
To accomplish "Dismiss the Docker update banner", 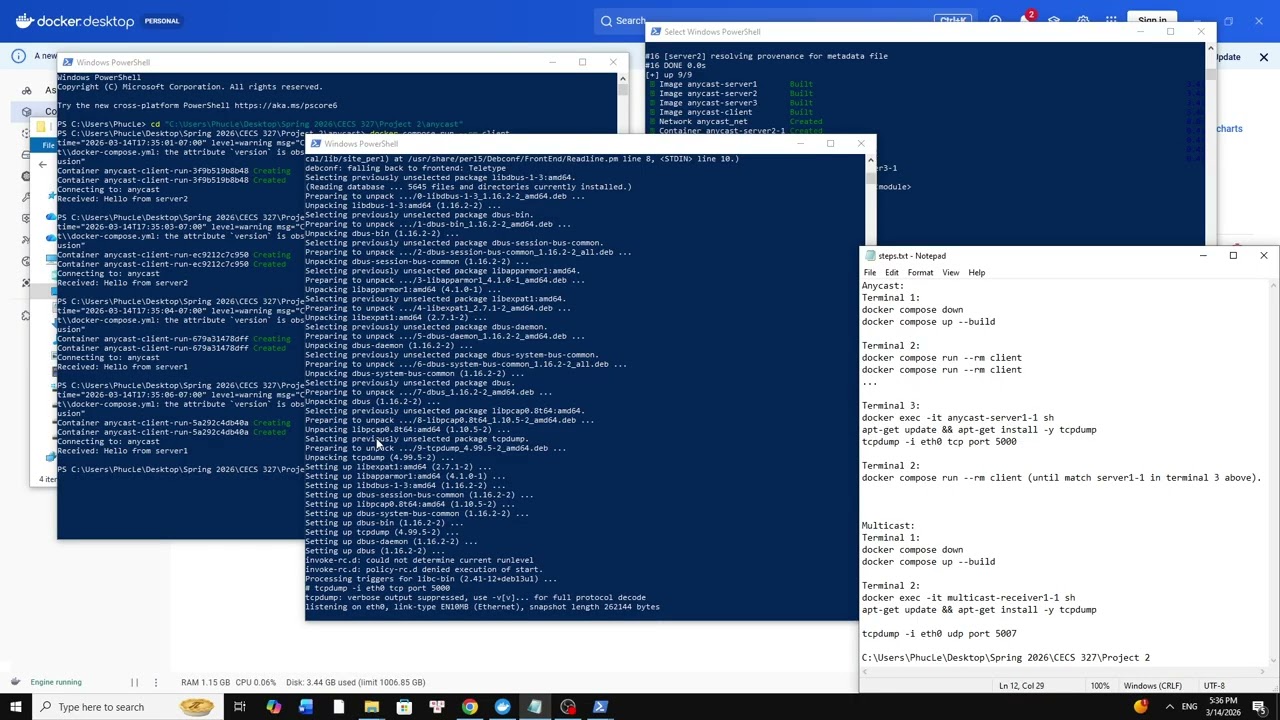I will click(x=1263, y=57).
